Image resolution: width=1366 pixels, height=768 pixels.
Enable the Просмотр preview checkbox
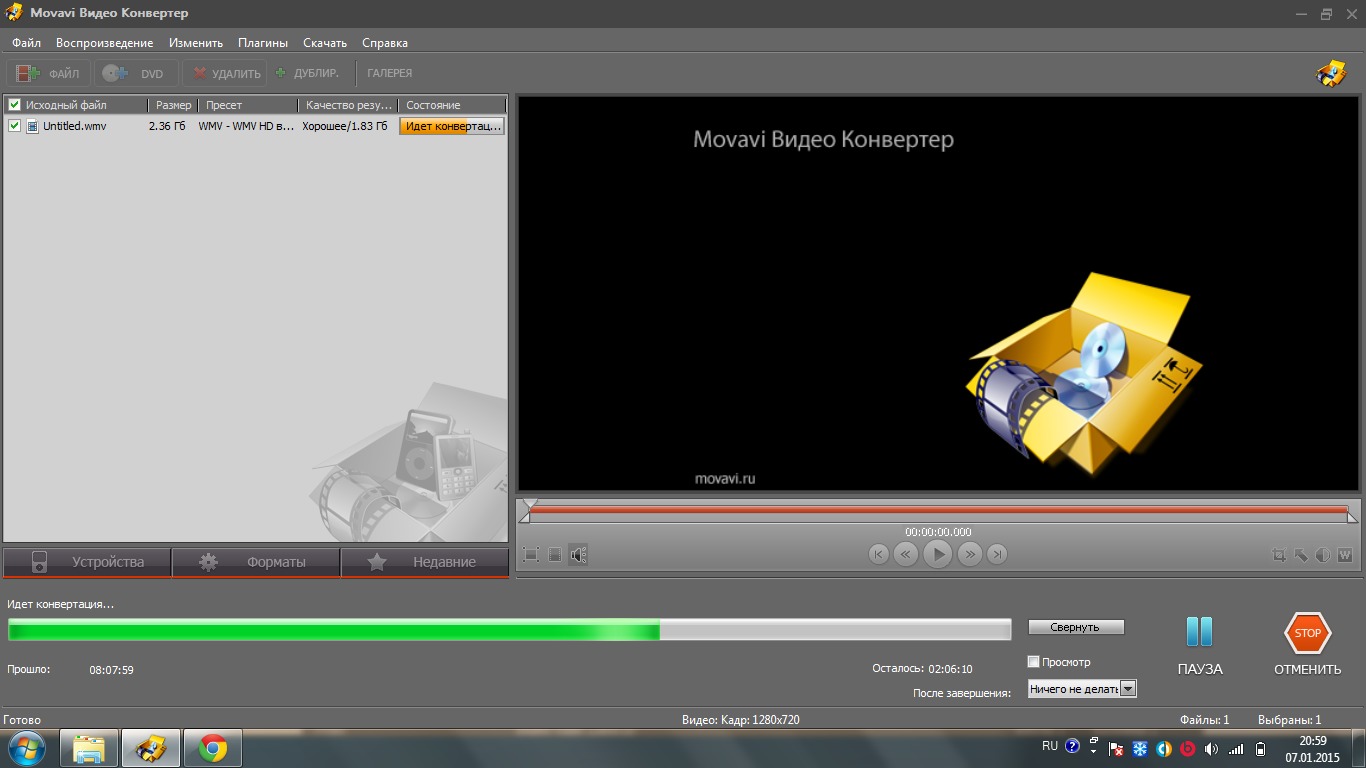point(1034,662)
